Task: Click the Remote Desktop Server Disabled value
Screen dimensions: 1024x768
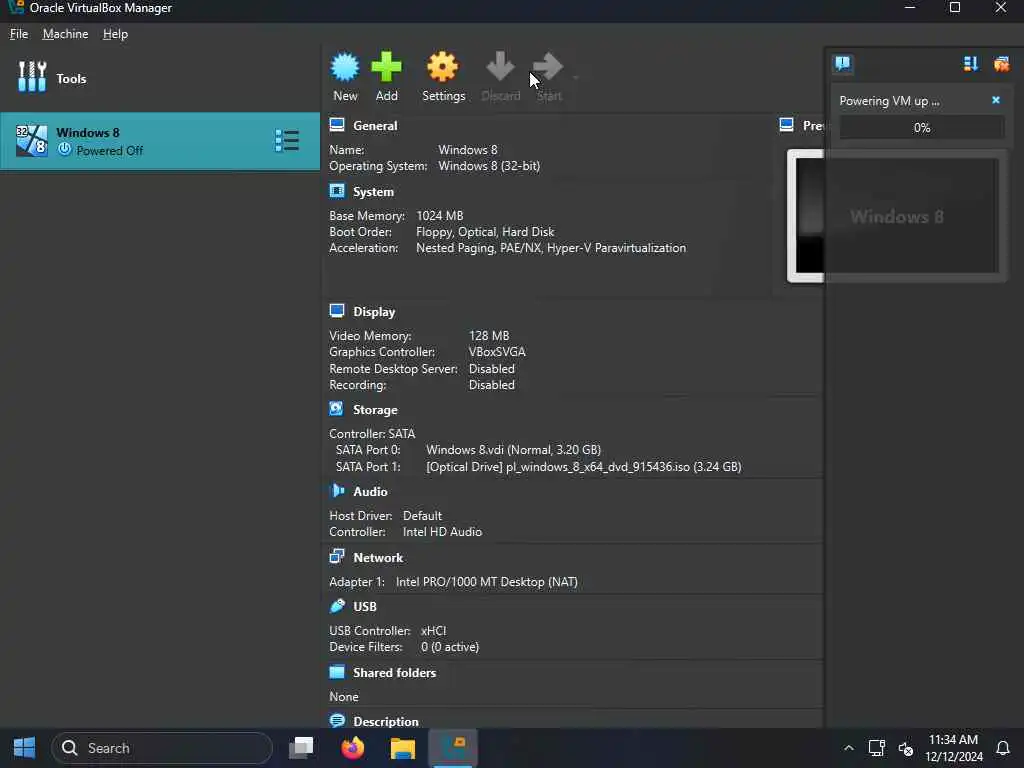Action: pos(491,369)
